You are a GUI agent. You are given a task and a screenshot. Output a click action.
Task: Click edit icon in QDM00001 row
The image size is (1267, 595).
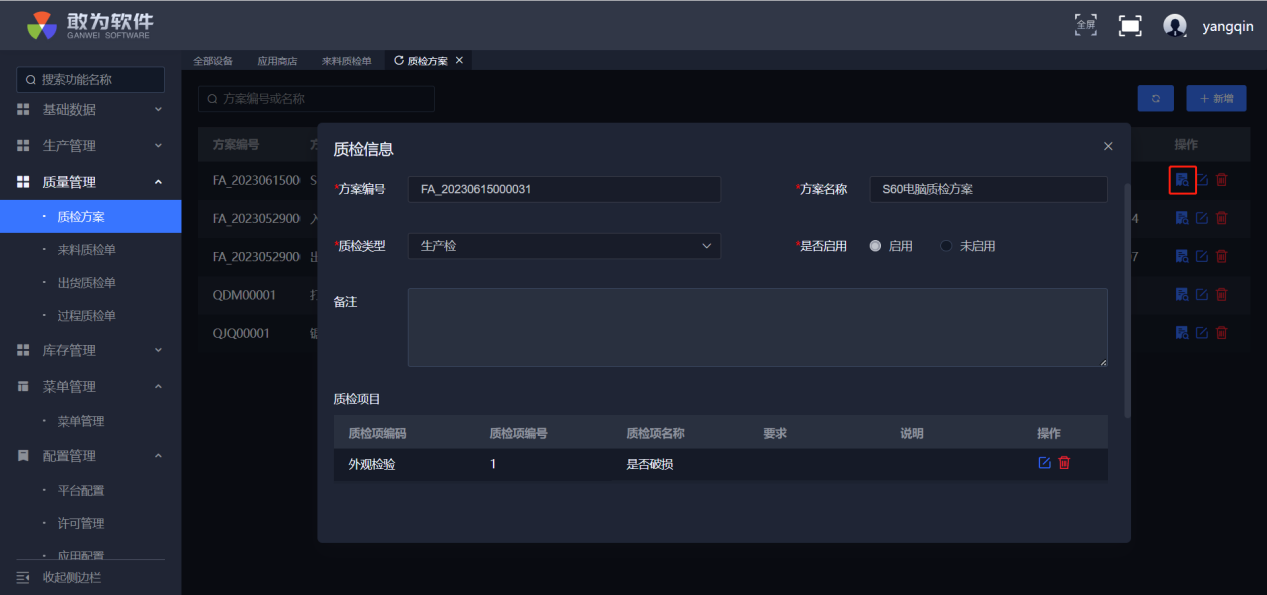coord(1202,294)
